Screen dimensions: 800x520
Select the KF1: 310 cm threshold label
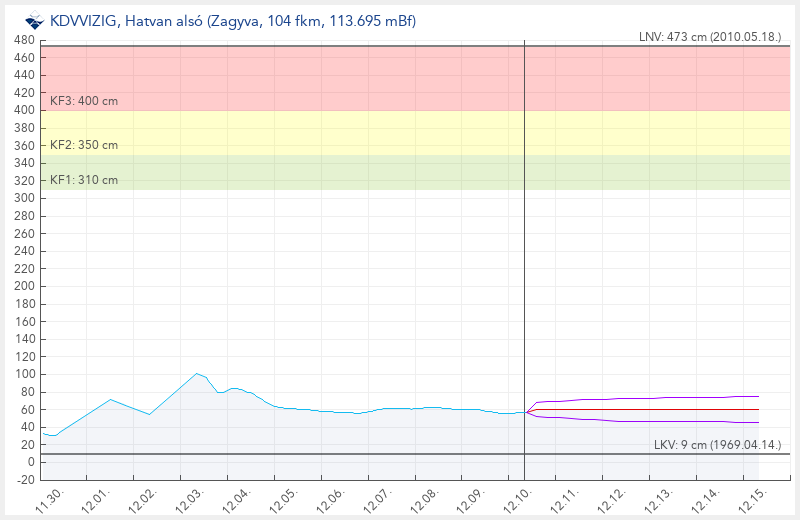pyautogui.click(x=84, y=180)
